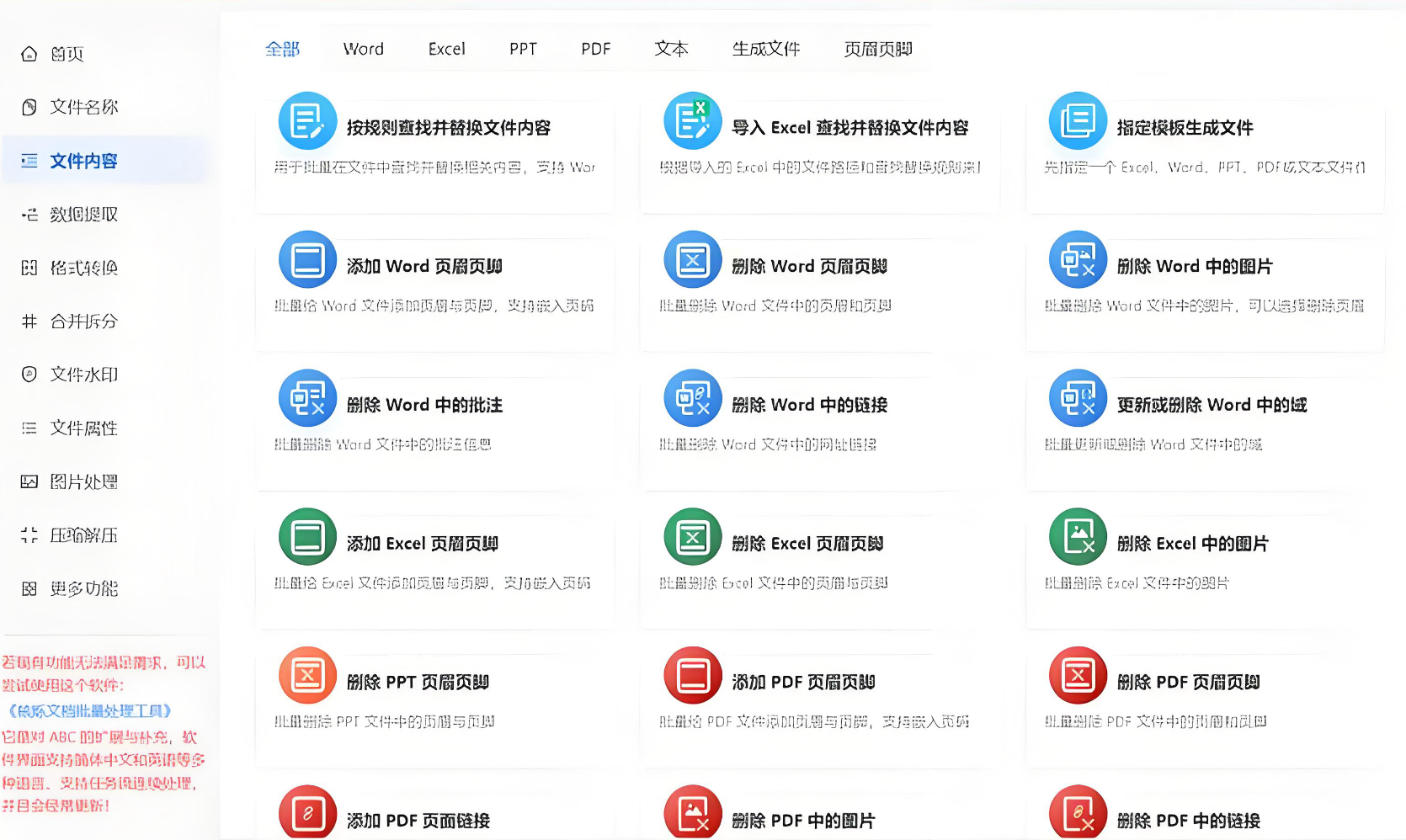
Task: Select the 指定模板生成文件 icon
Action: (x=1078, y=121)
